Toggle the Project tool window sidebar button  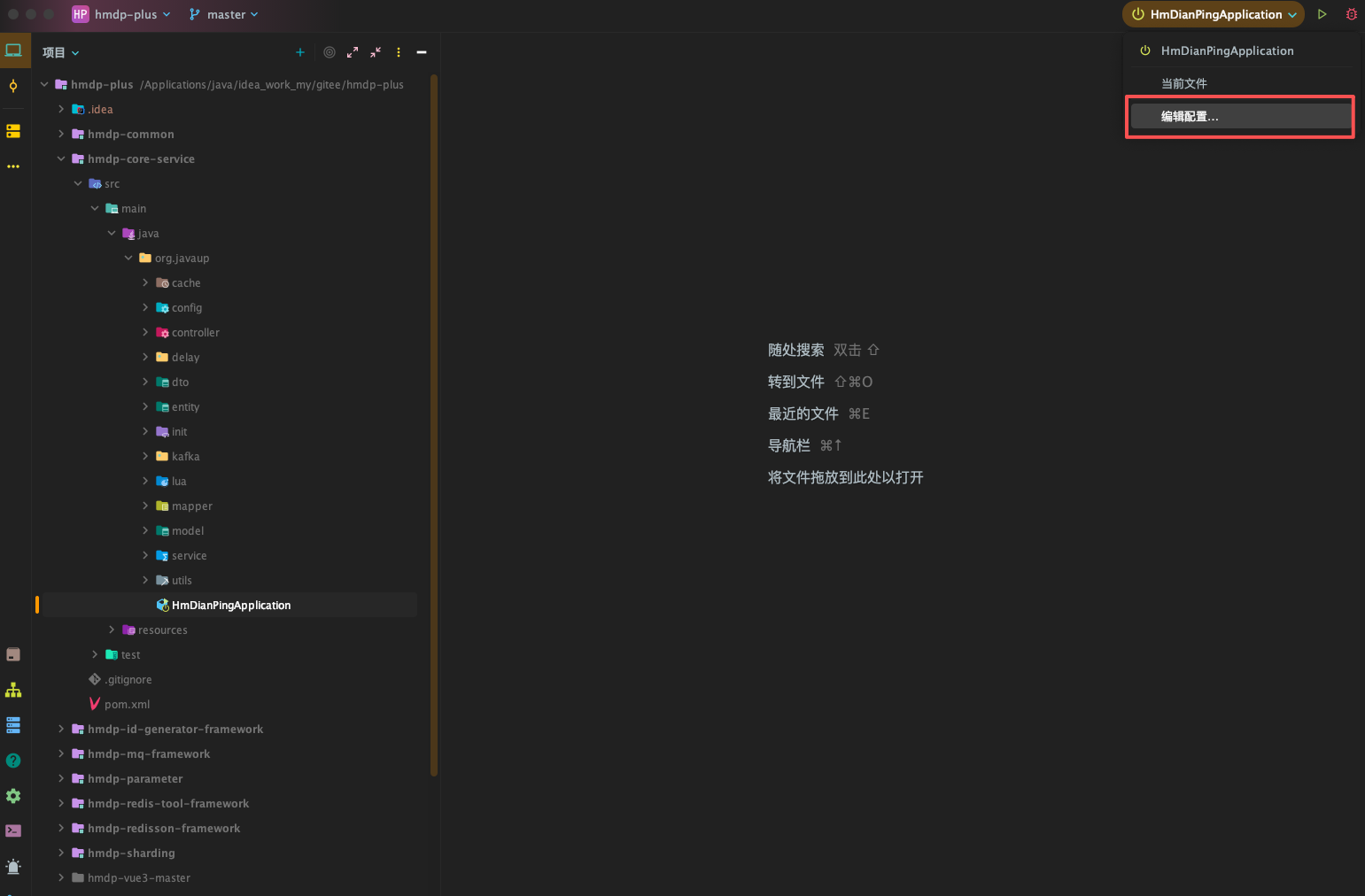13,50
